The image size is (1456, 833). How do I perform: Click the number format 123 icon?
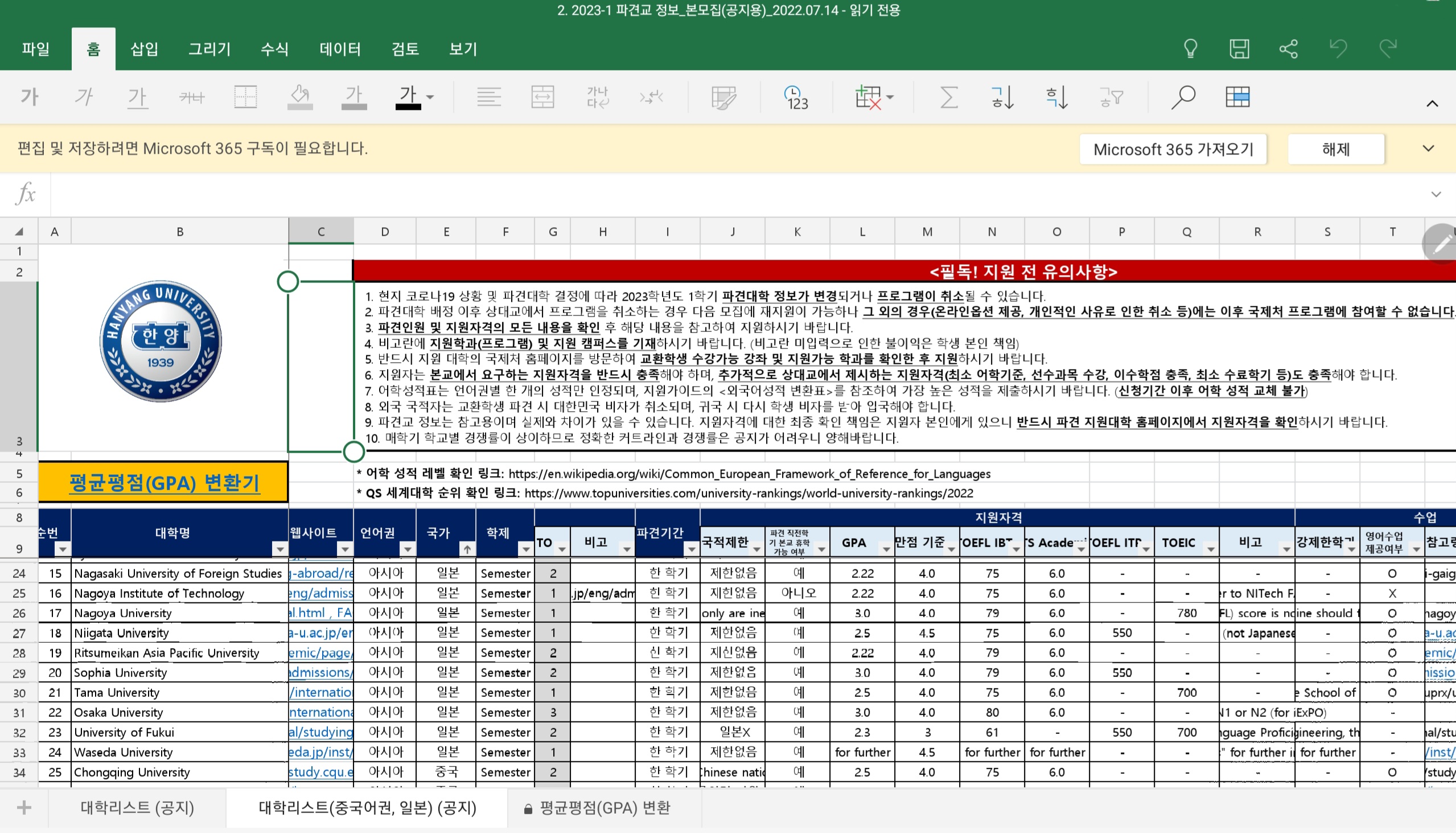click(796, 97)
